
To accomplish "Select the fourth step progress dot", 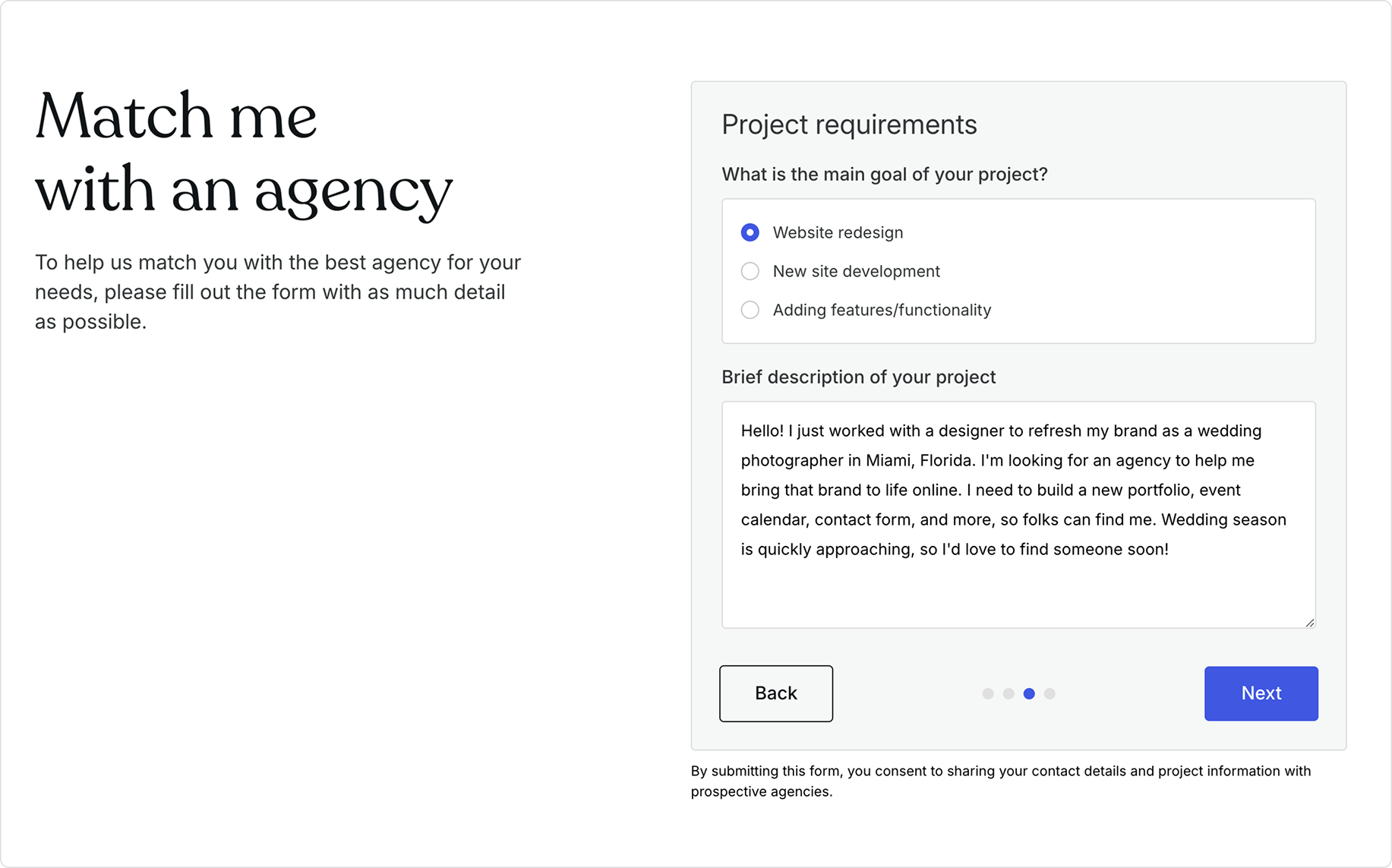I will click(x=1050, y=693).
